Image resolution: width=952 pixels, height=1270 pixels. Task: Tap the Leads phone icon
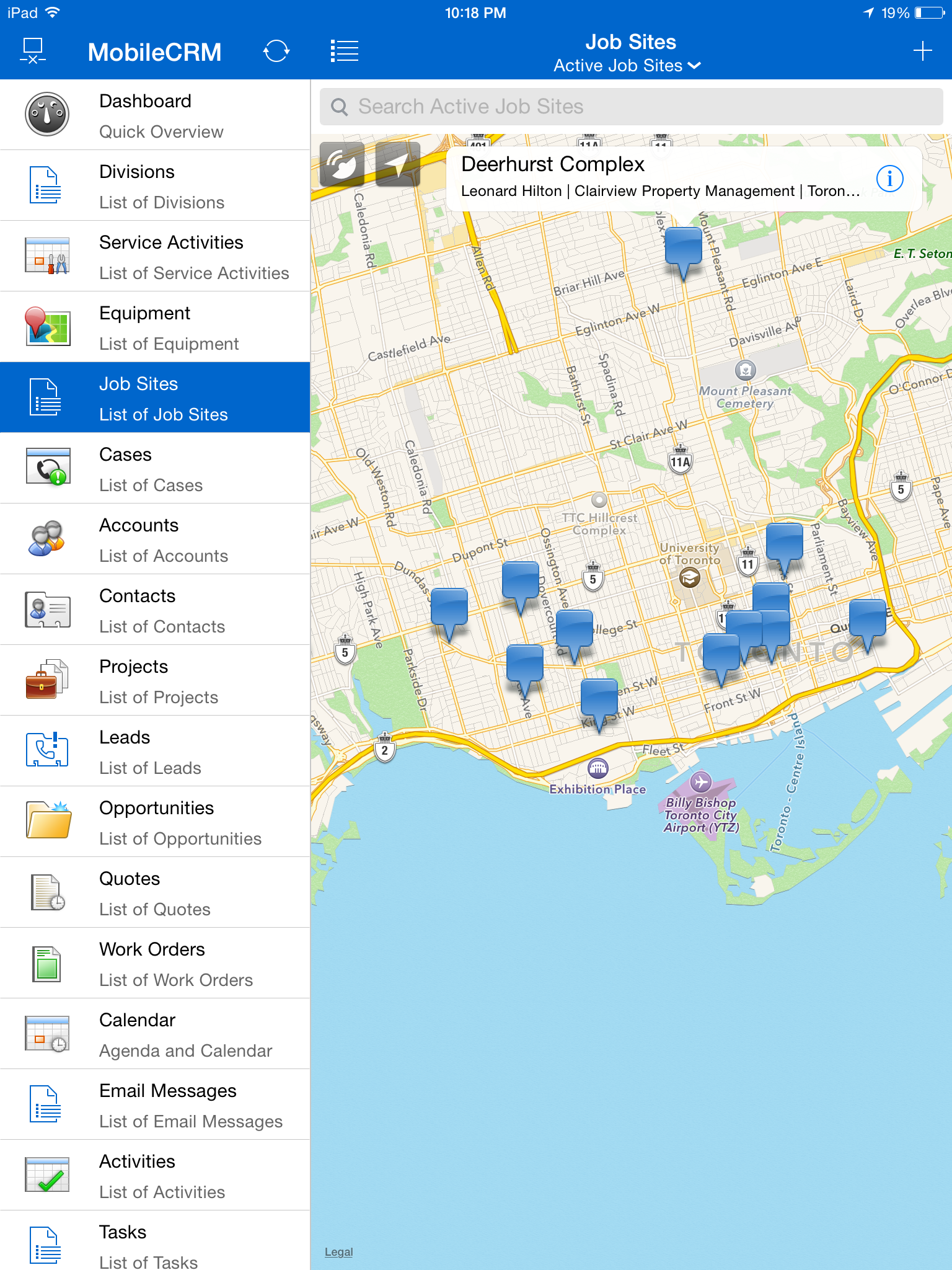47,750
